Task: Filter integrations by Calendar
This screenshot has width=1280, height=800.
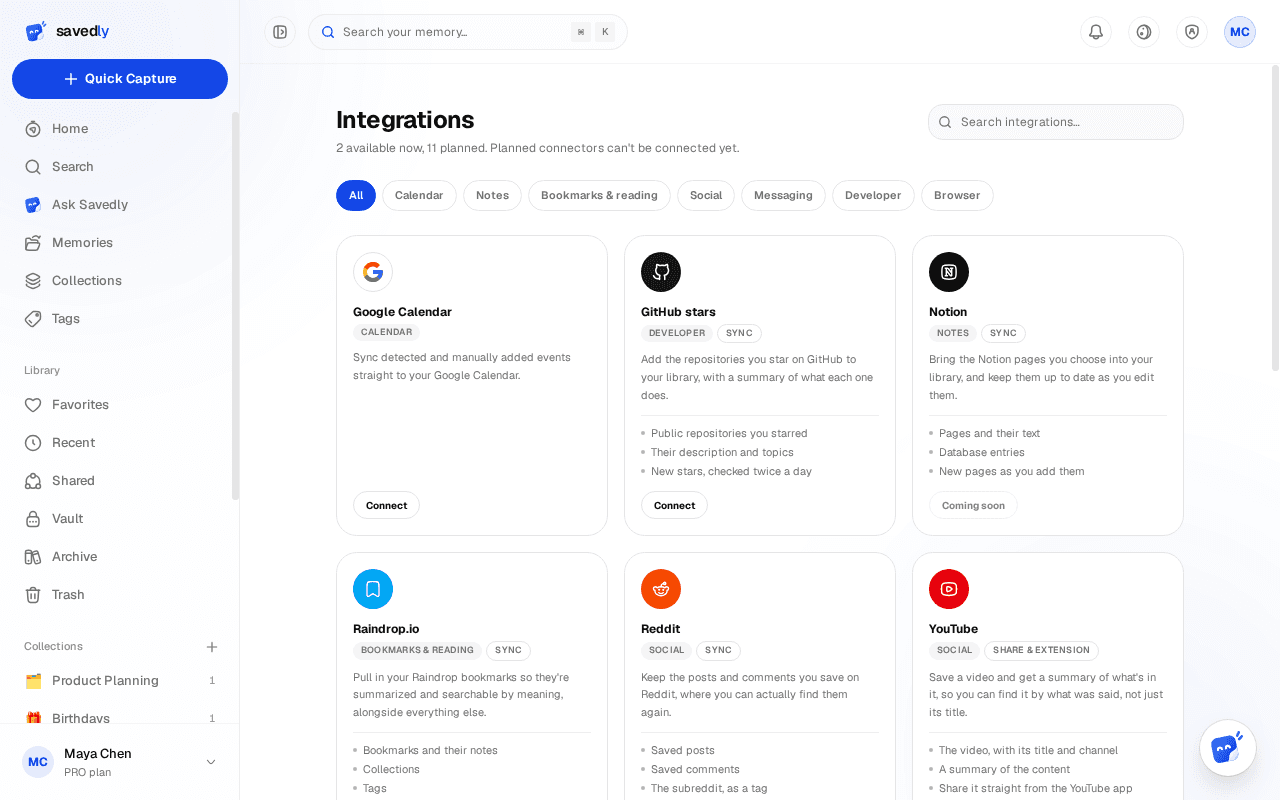Action: (x=419, y=195)
